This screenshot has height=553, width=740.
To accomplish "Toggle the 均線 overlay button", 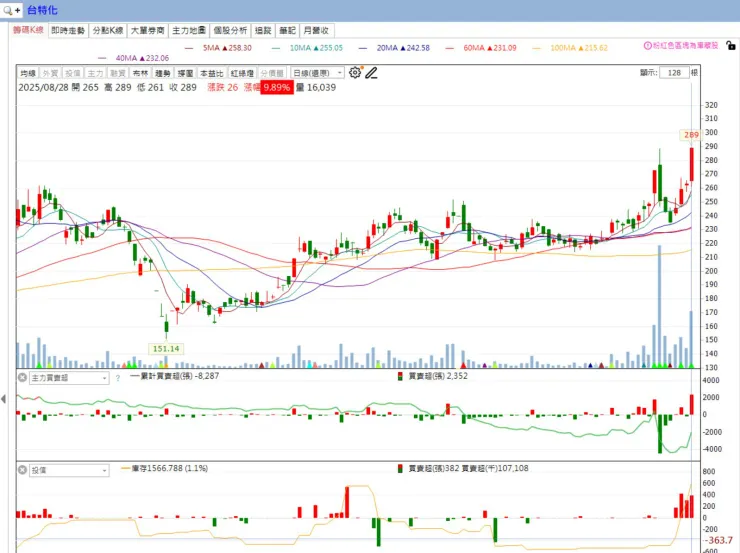I will click(28, 73).
